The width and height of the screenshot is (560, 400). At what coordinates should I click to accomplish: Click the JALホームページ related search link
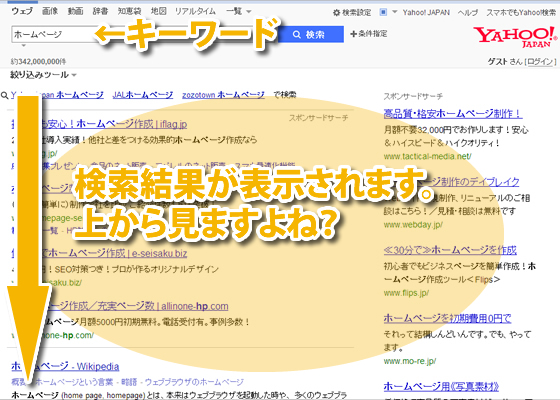click(143, 95)
